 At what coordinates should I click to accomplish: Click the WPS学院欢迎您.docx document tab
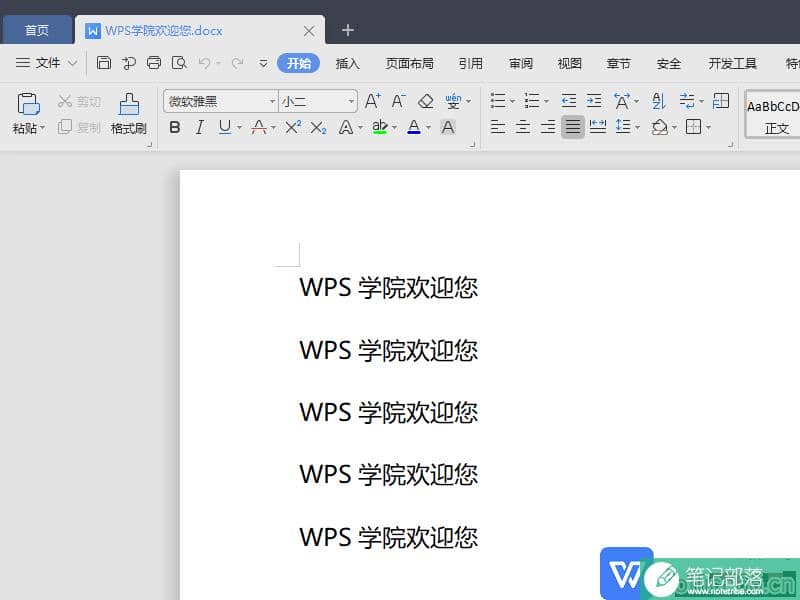coord(199,31)
